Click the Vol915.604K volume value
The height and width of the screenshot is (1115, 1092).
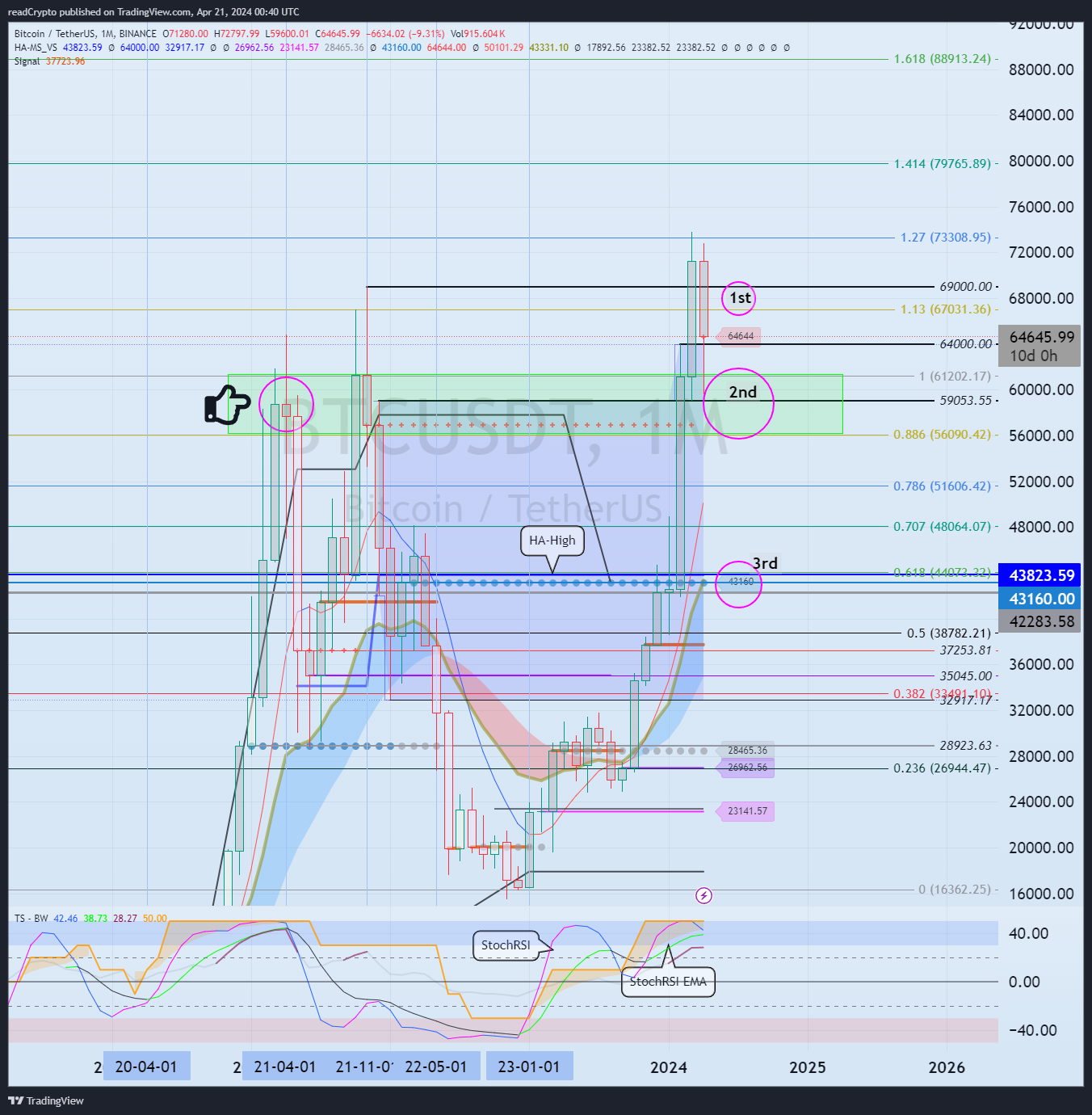[478, 34]
